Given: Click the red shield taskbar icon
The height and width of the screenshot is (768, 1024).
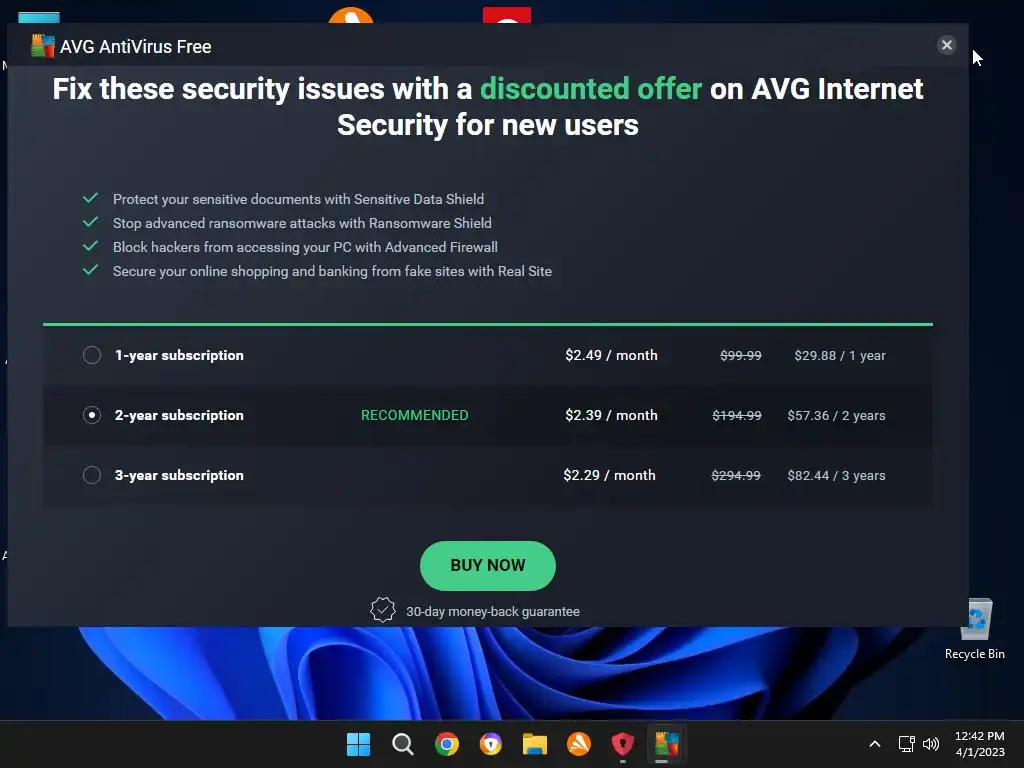Looking at the screenshot, I should (x=622, y=744).
